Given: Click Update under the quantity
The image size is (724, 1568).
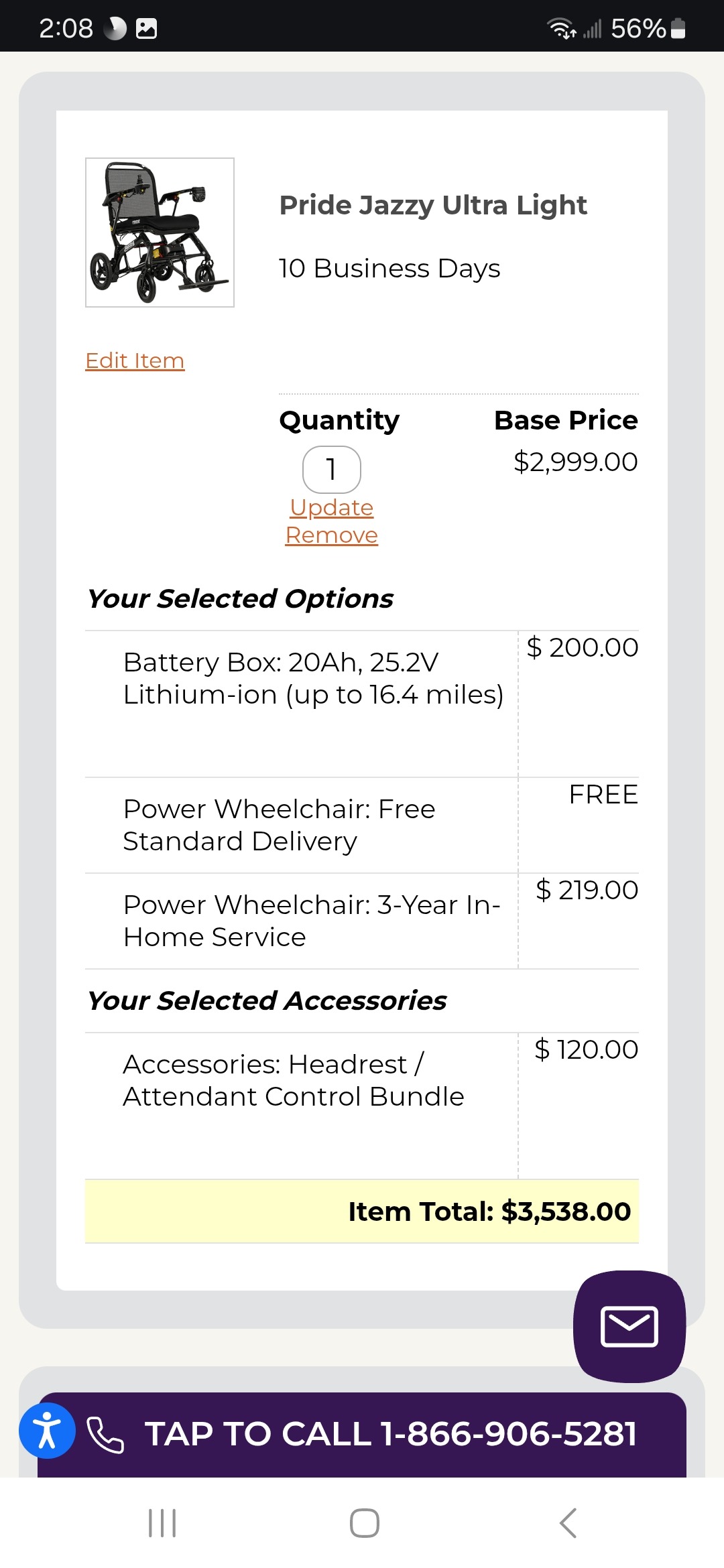Looking at the screenshot, I should 332,507.
